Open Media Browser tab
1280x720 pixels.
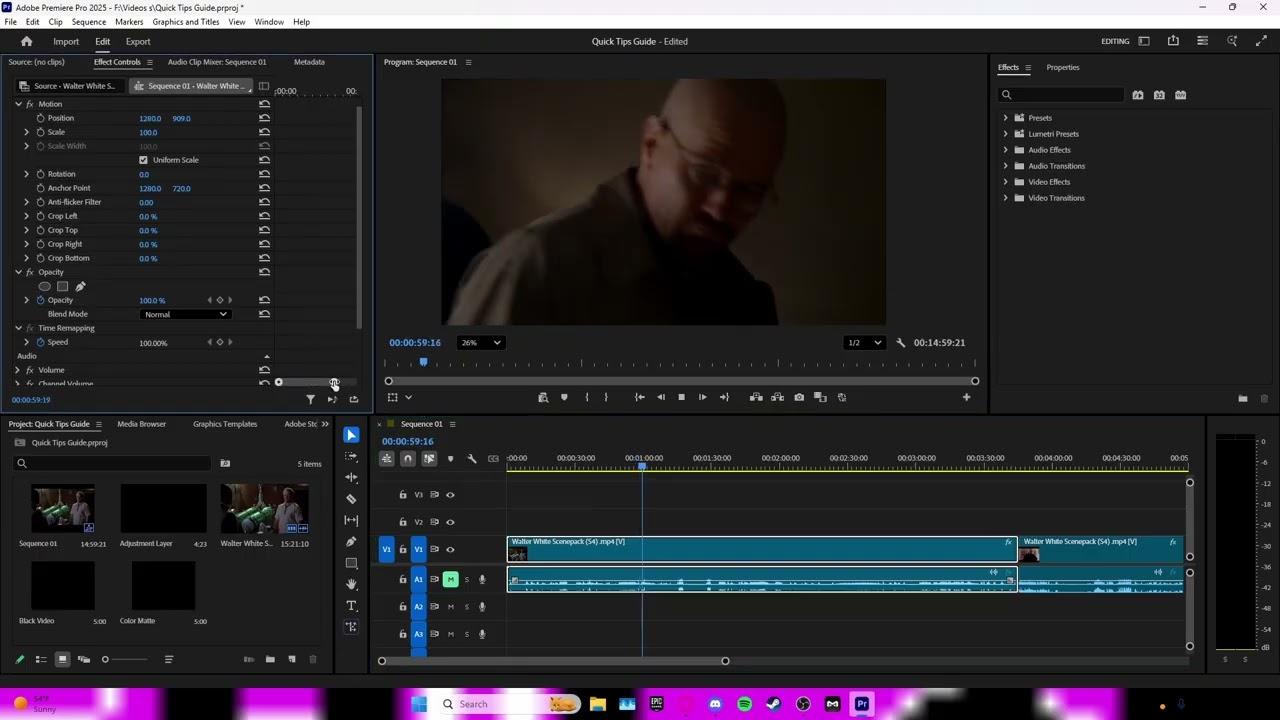pyautogui.click(x=141, y=424)
